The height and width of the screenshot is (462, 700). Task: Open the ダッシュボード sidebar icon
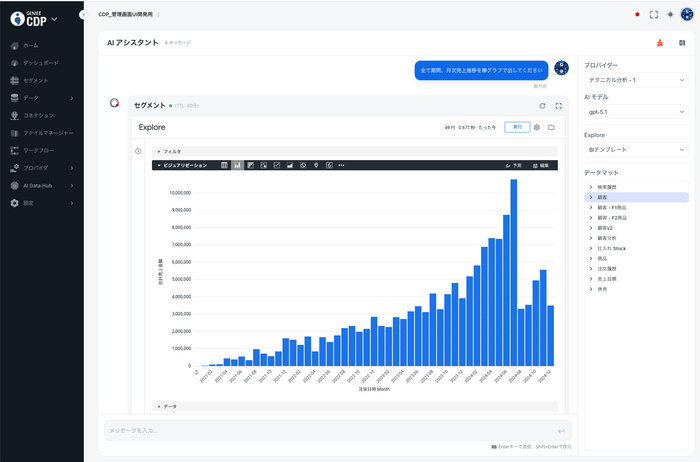[14, 63]
